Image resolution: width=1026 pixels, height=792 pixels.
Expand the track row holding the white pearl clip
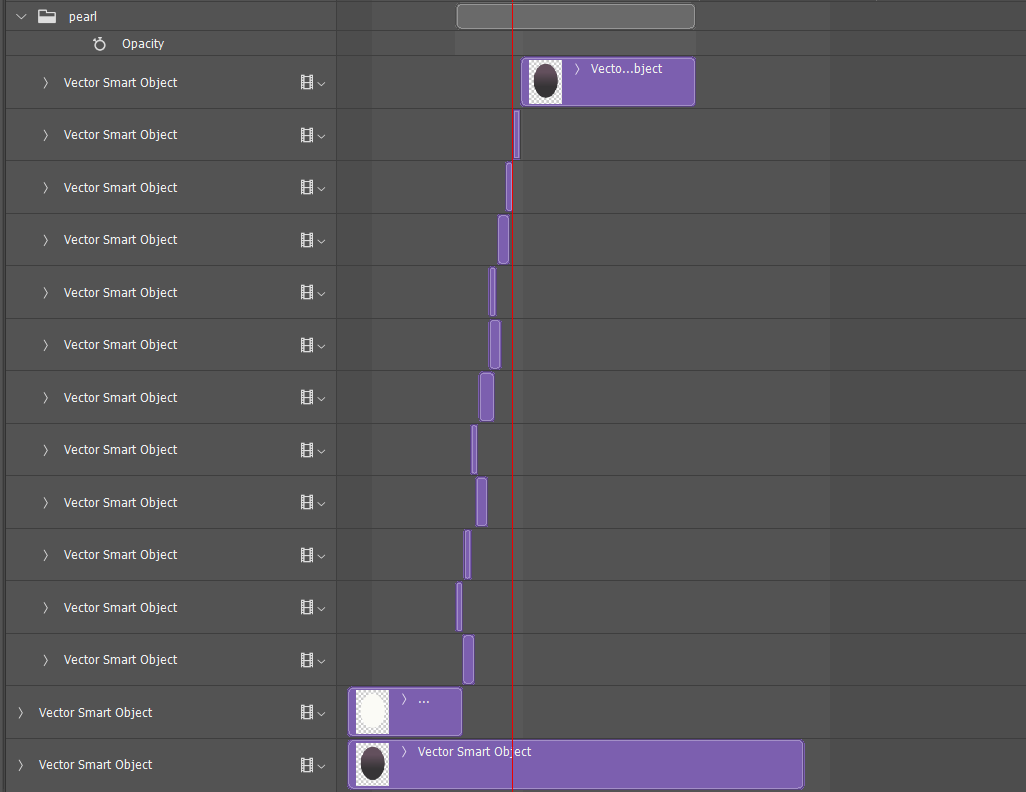20,712
